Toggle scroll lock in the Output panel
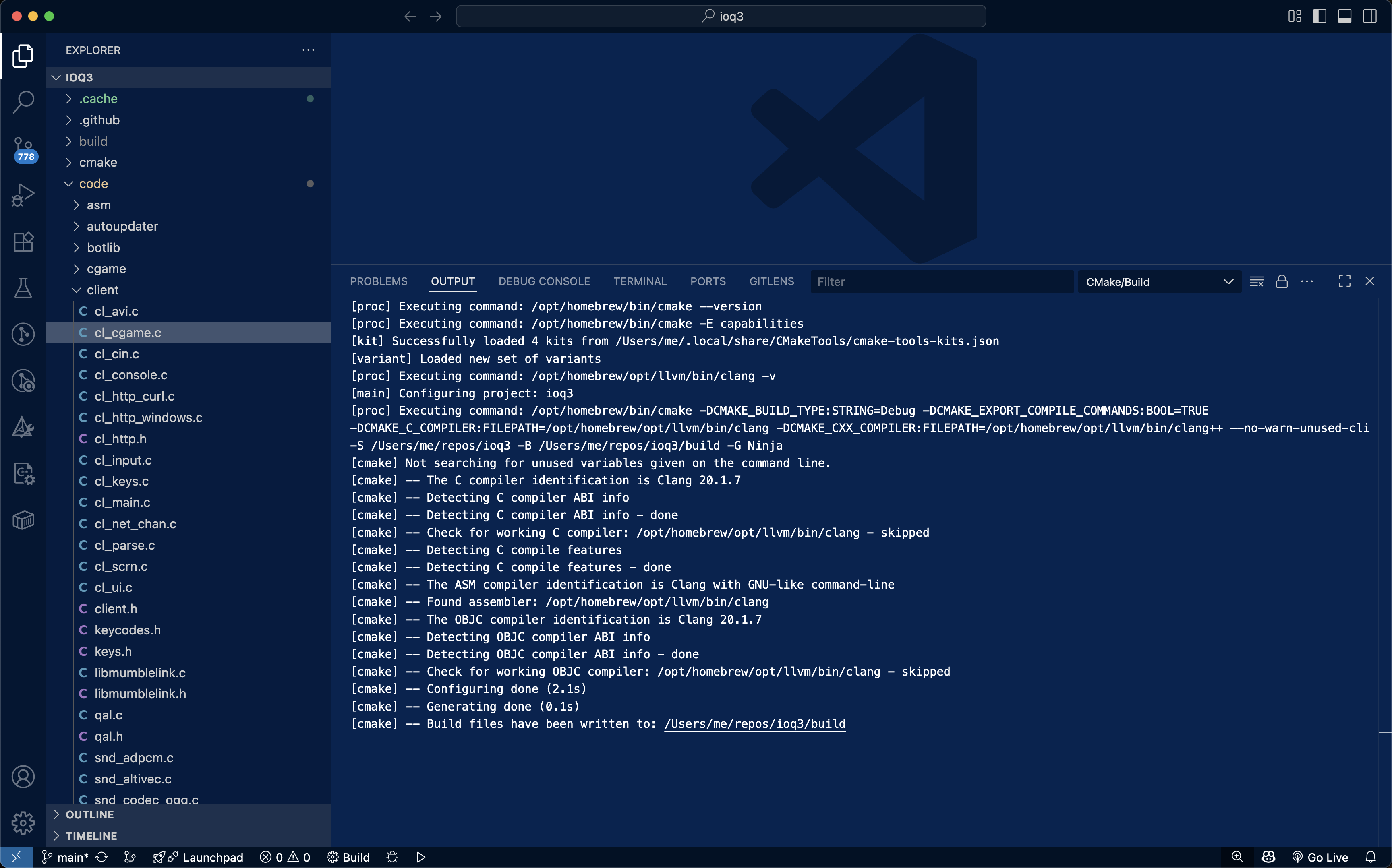The height and width of the screenshot is (868, 1392). point(1282,281)
